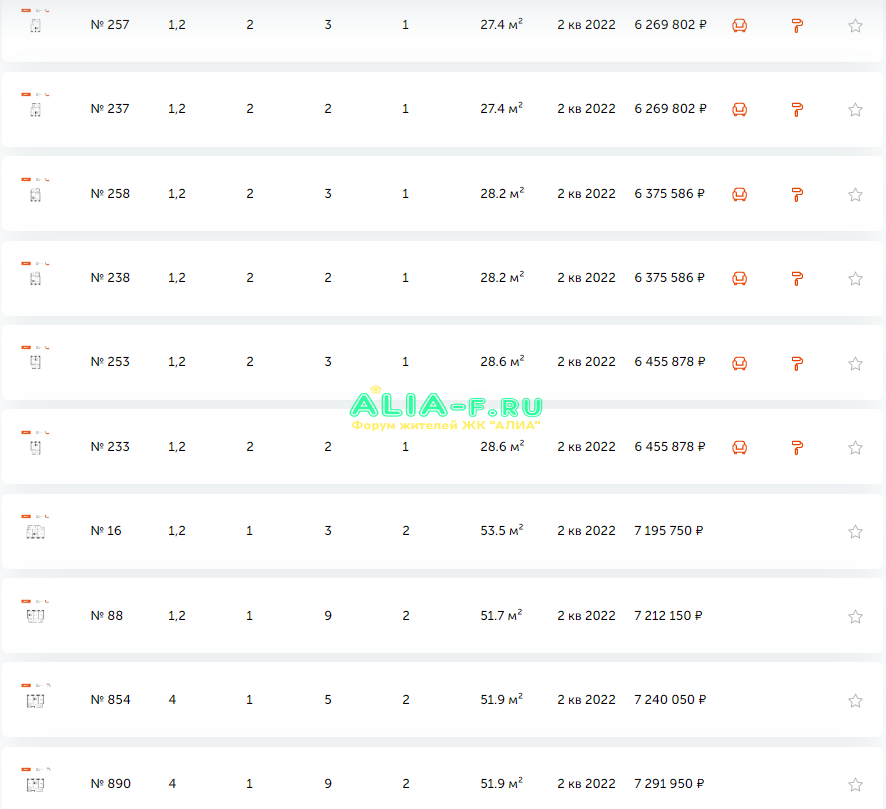Add apartment № 253 to favorites

click(855, 363)
